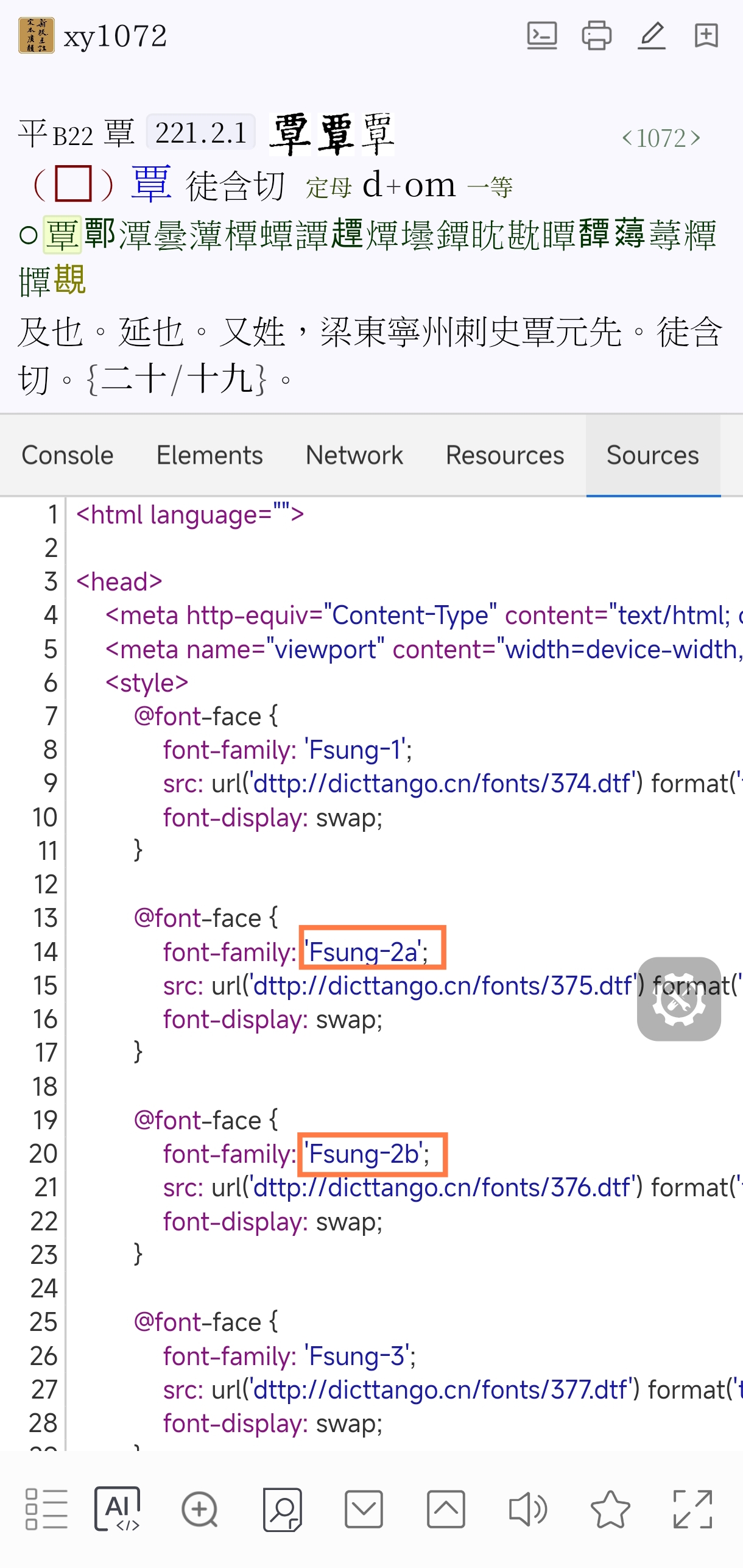743x1568 pixels.
Task: Click the zoom-in magnifier icon
Action: (x=200, y=1509)
